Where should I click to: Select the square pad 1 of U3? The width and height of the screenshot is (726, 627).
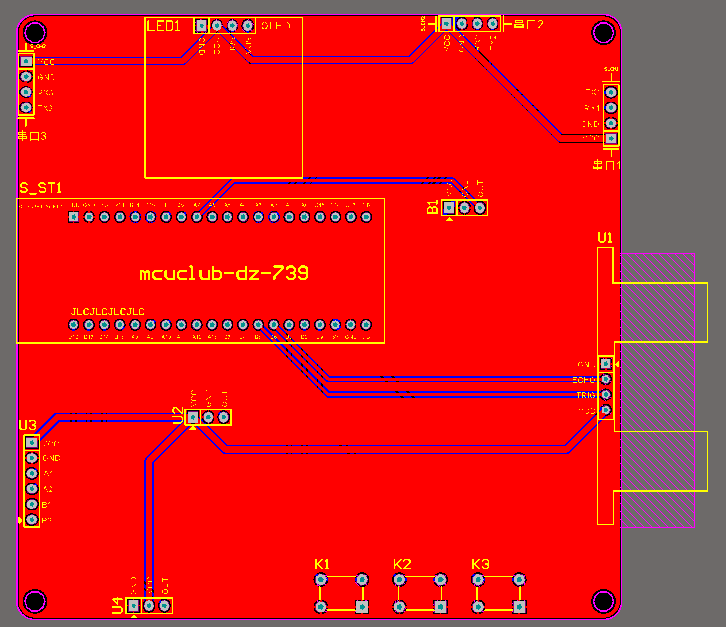click(31, 442)
